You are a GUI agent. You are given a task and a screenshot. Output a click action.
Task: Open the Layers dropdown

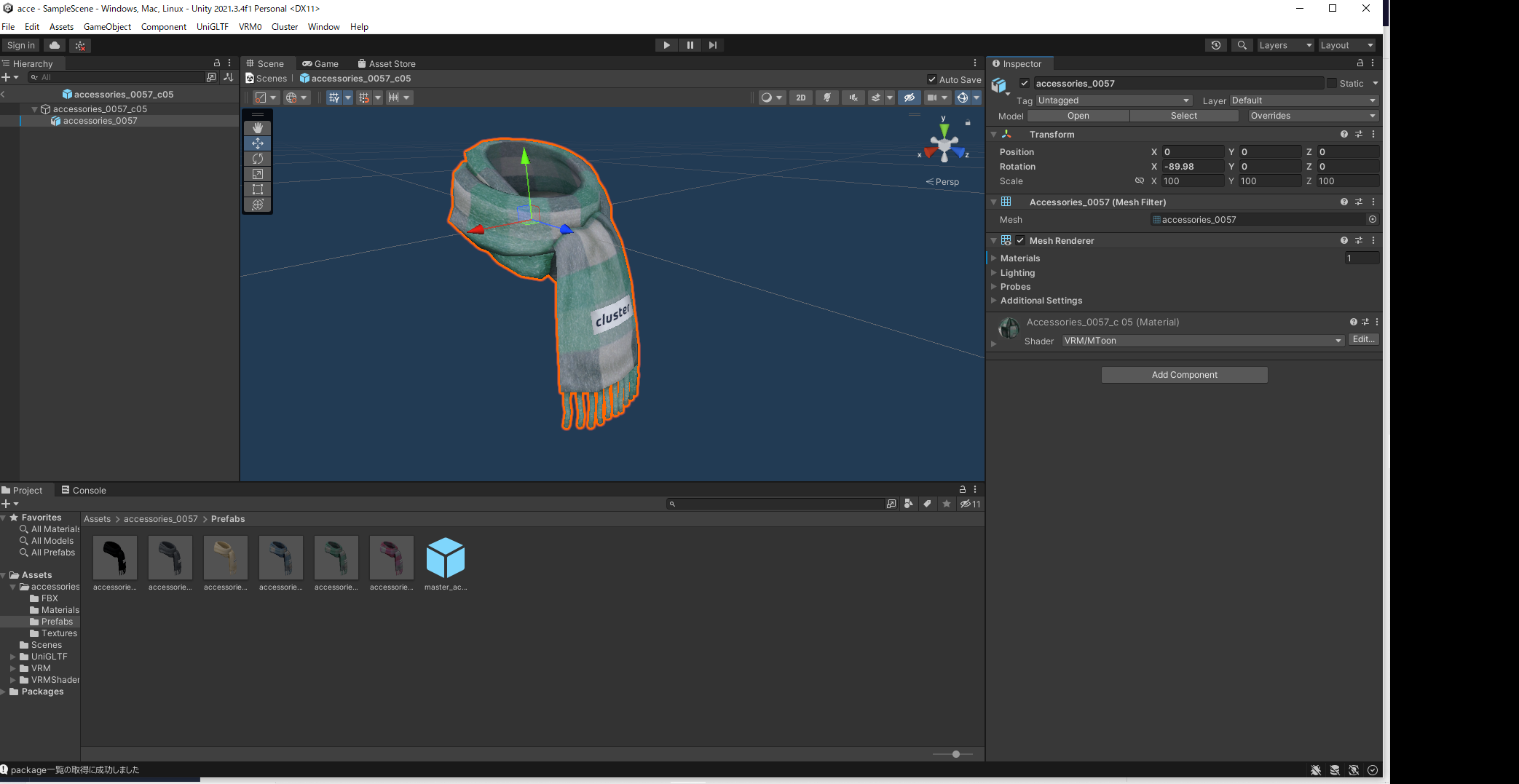tap(1286, 45)
